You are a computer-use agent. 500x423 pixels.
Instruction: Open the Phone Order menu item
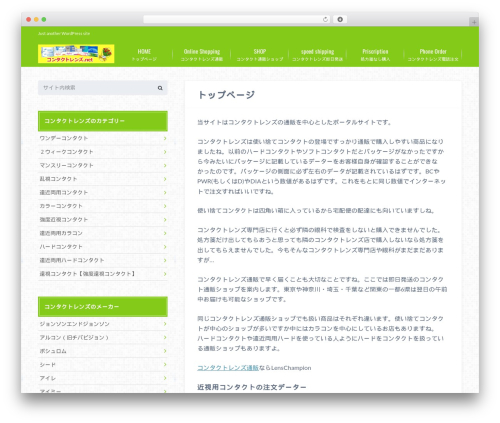pyautogui.click(x=433, y=55)
